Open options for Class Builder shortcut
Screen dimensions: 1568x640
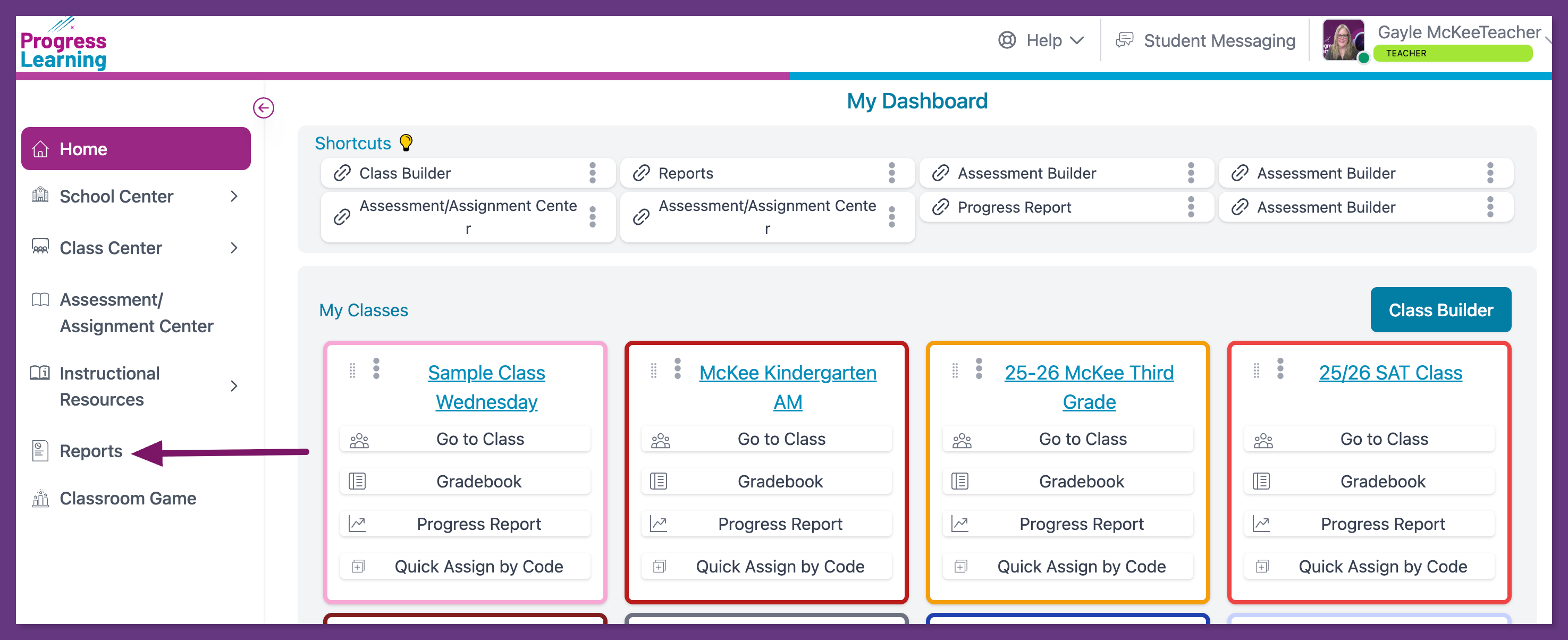tap(592, 173)
